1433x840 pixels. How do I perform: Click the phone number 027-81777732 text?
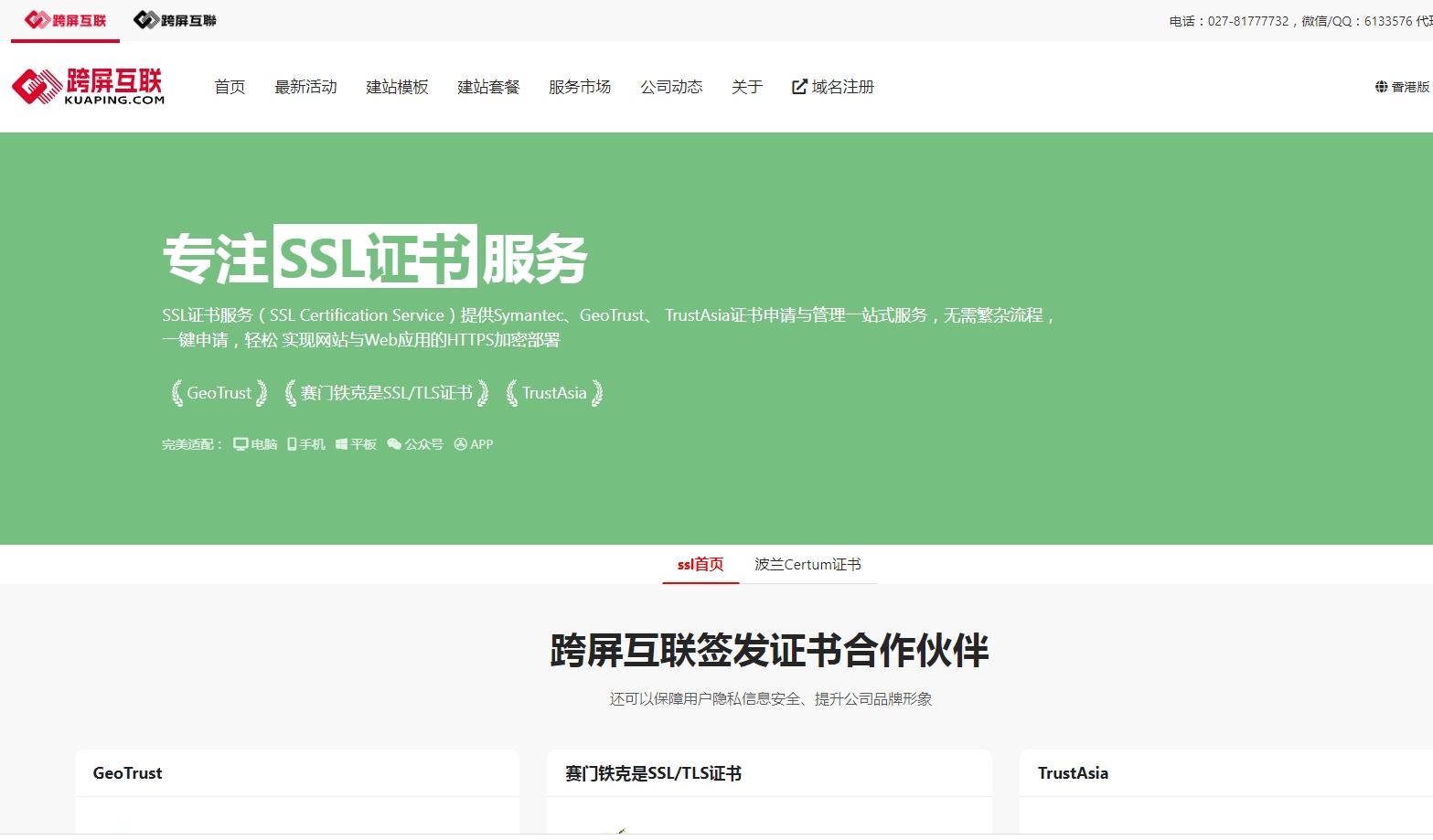pos(1247,21)
